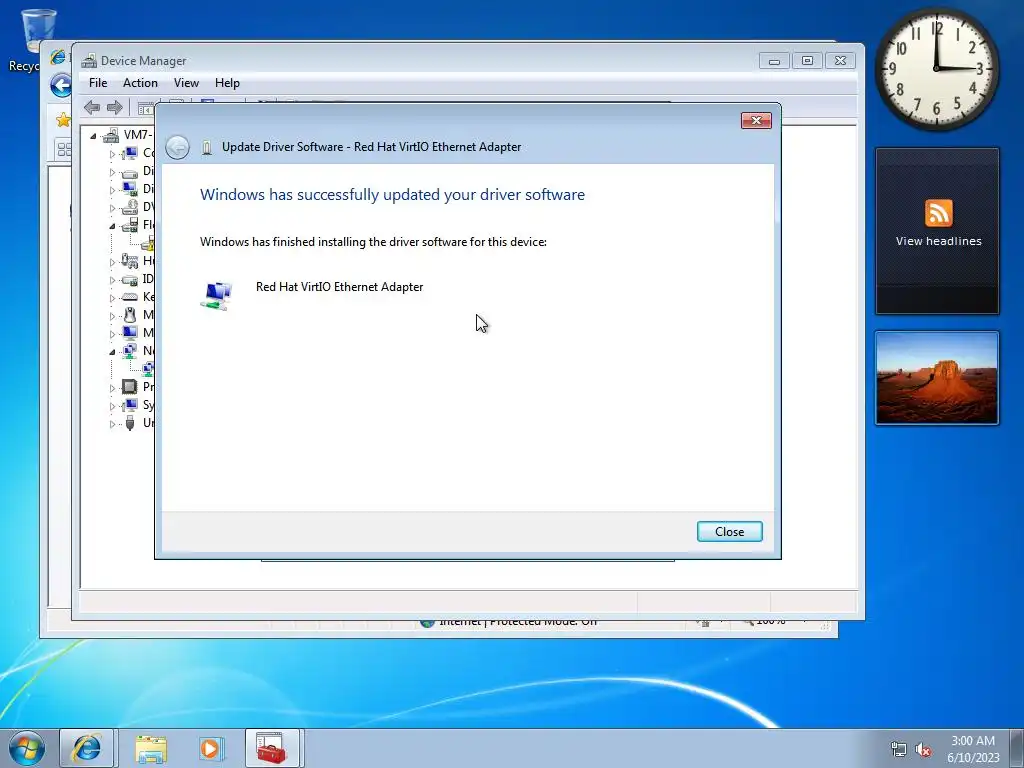Image resolution: width=1024 pixels, height=768 pixels.
Task: Click the Back arrow in the Device Manager toolbar
Action: click(x=92, y=107)
